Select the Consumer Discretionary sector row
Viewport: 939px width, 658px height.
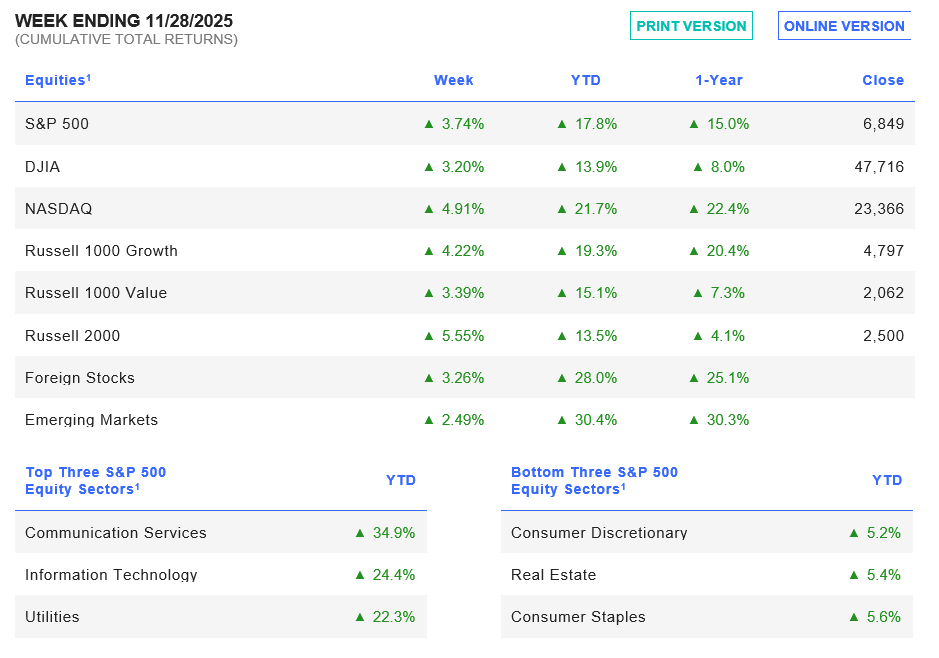point(707,532)
